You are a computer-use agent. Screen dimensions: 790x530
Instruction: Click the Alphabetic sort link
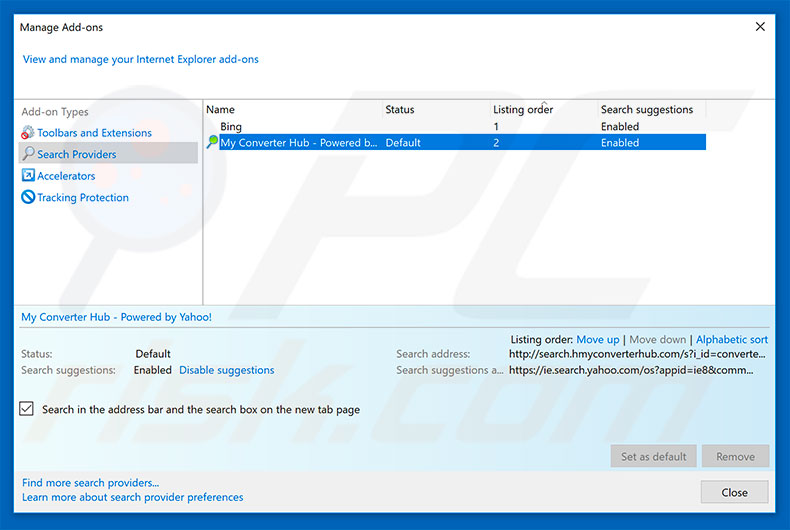[x=732, y=340]
